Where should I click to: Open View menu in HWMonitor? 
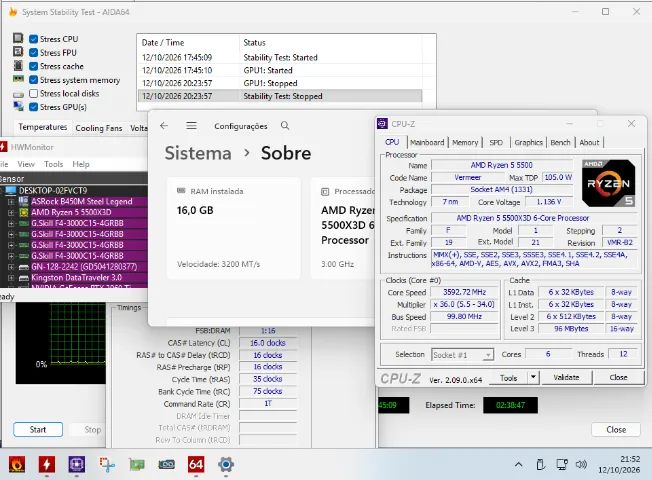26,164
